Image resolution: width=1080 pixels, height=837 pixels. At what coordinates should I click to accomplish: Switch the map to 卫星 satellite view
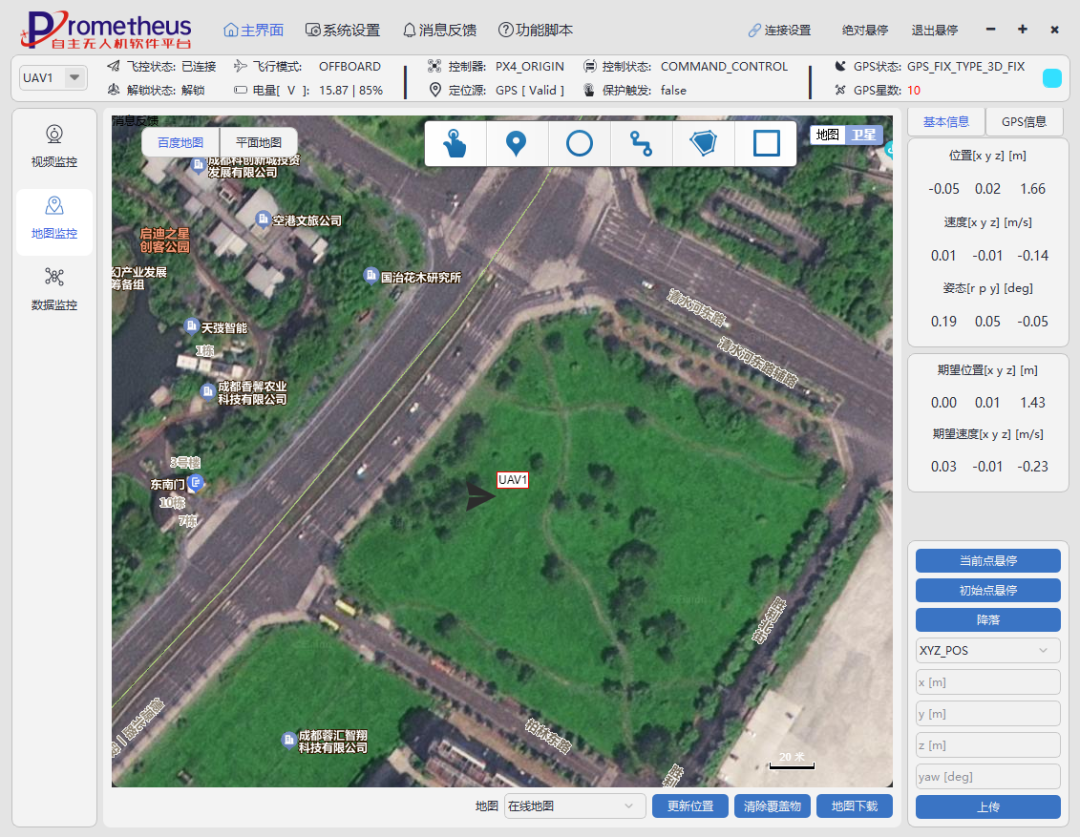pyautogui.click(x=865, y=135)
